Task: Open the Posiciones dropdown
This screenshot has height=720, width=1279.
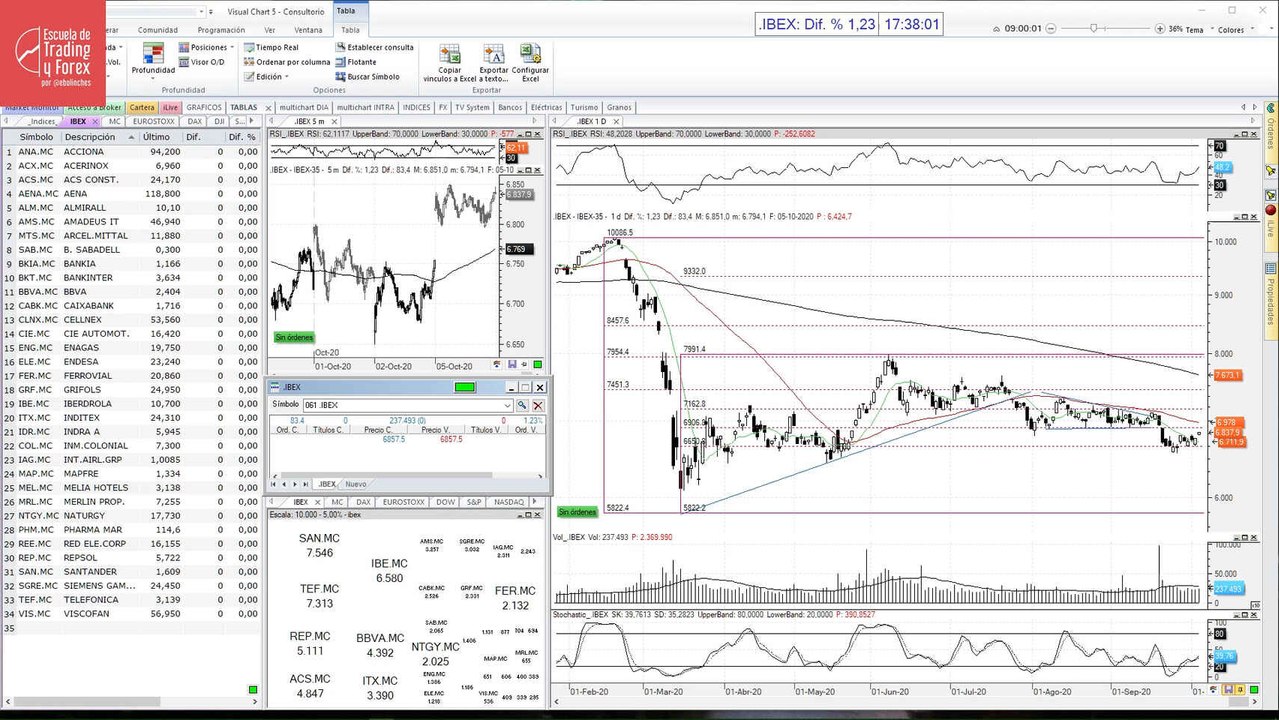Action: coord(206,47)
